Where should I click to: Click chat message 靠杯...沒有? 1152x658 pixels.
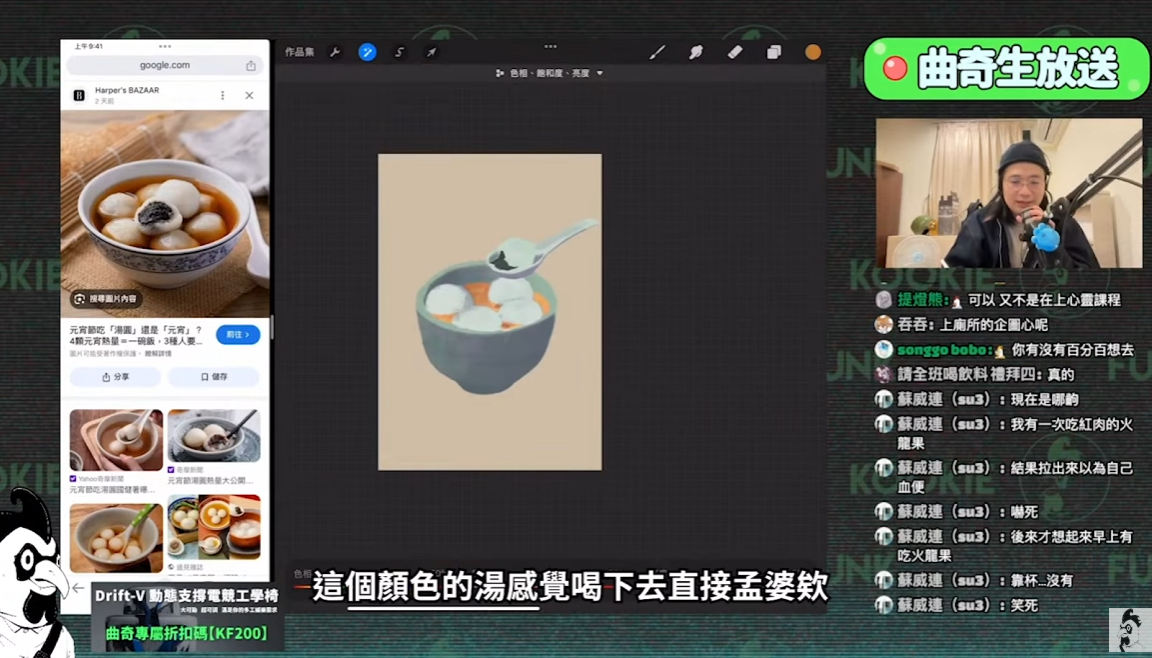tap(1042, 581)
